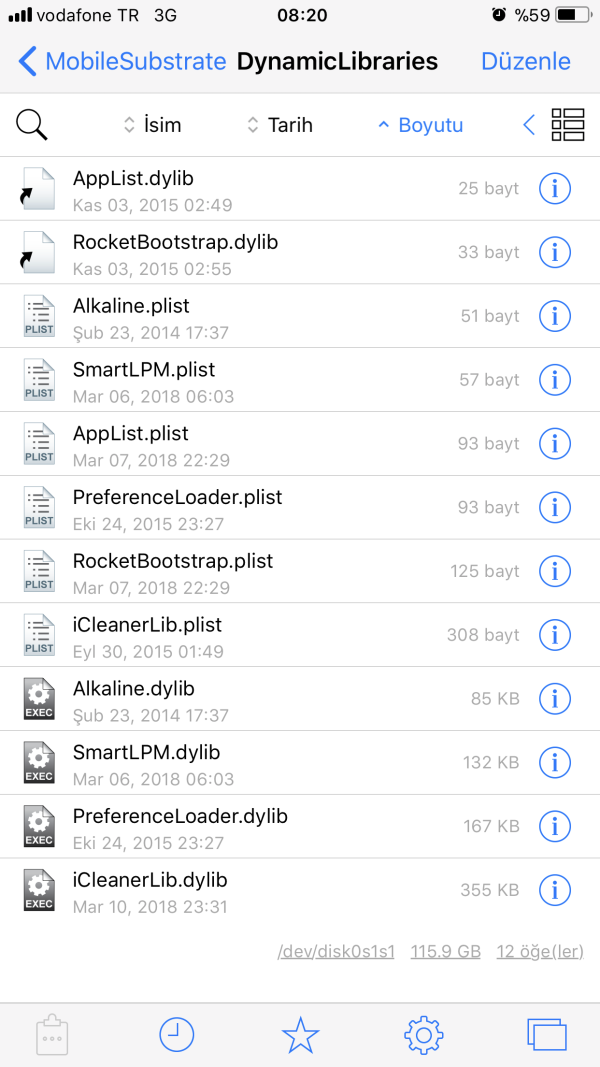The width and height of the screenshot is (600, 1067).
Task: Open favorites star icon
Action: point(300,1035)
